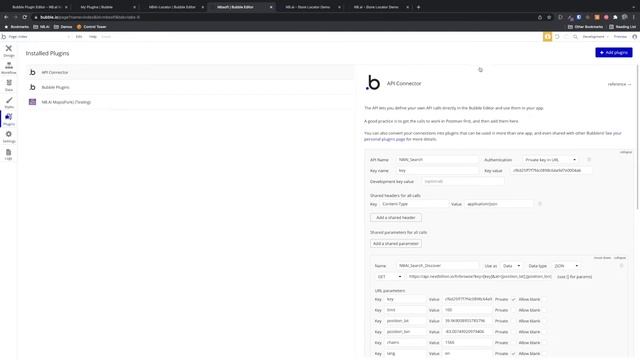Click the Development key value field

(462, 181)
